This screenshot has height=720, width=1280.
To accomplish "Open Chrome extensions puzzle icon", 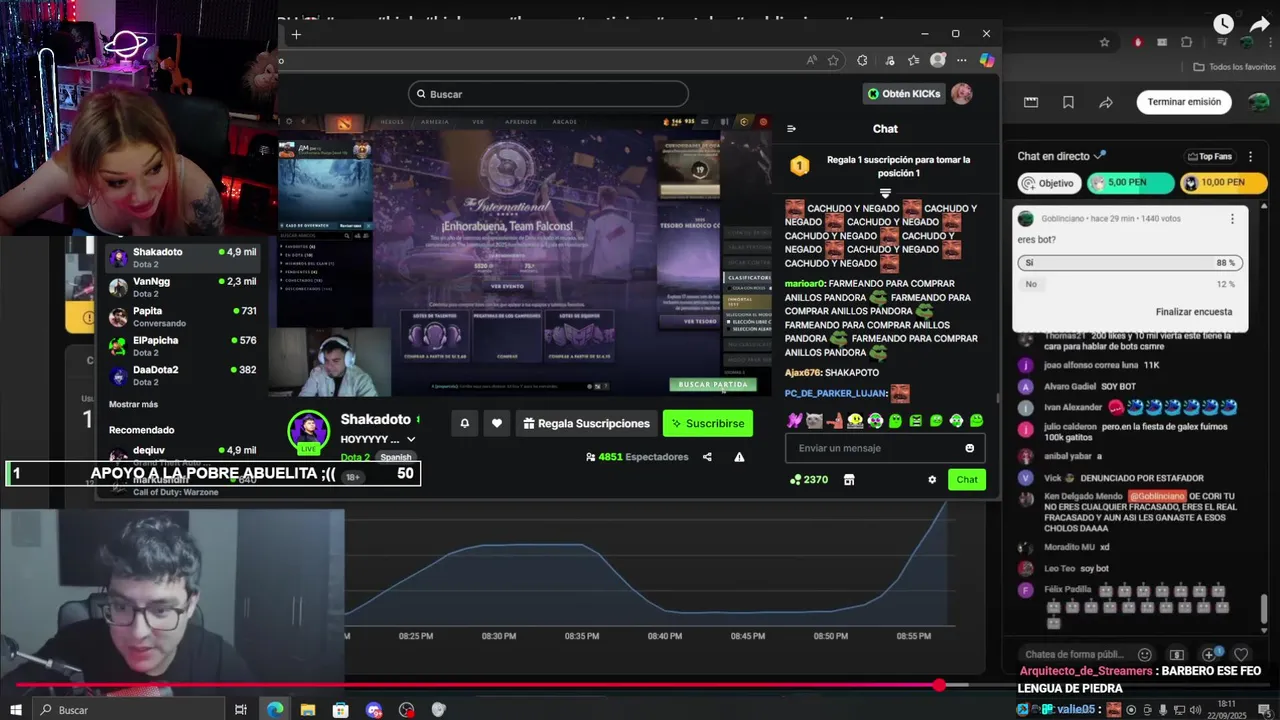I will (x=1186, y=42).
